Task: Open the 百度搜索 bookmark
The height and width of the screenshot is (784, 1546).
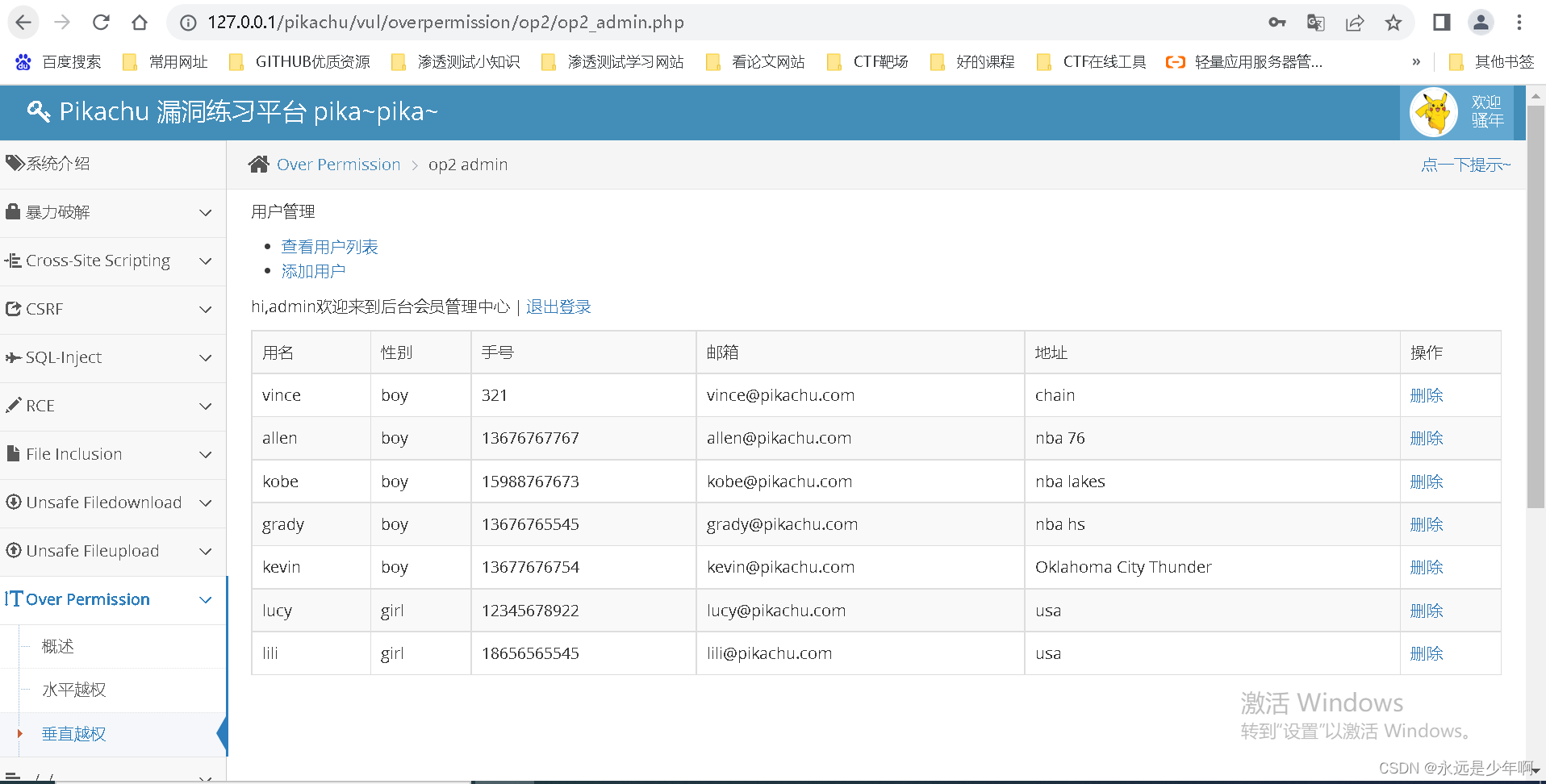Action: (58, 62)
